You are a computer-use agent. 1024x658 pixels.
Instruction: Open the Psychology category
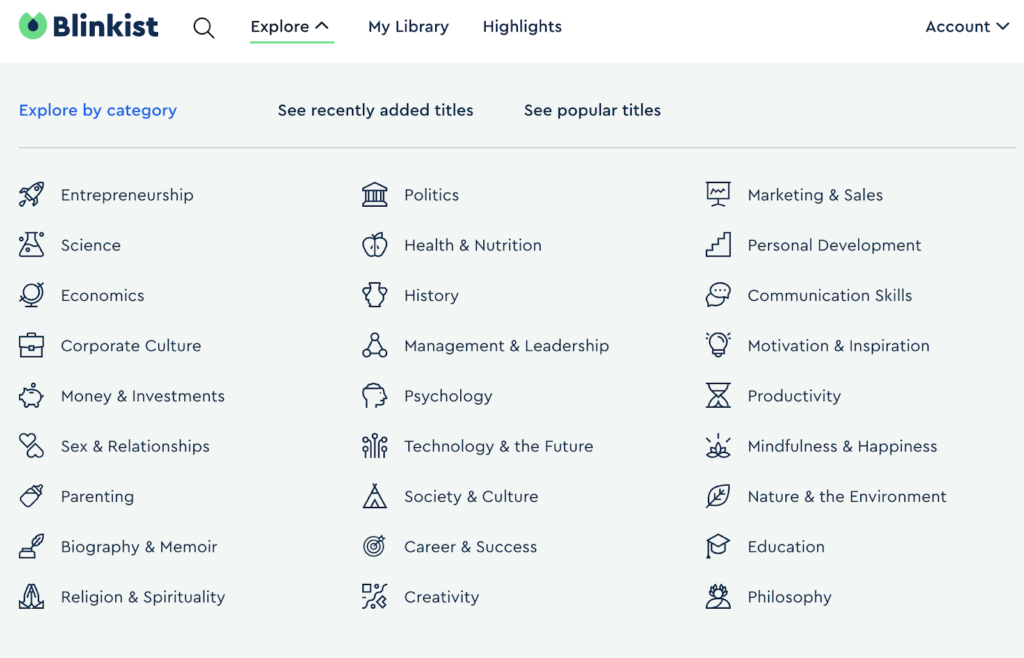coord(448,396)
